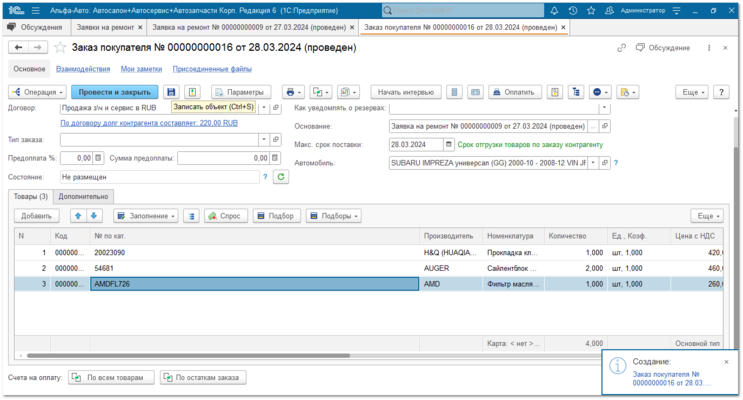Click the list icon next to Заполнение
This screenshot has height=400, width=743.
[x=191, y=216]
